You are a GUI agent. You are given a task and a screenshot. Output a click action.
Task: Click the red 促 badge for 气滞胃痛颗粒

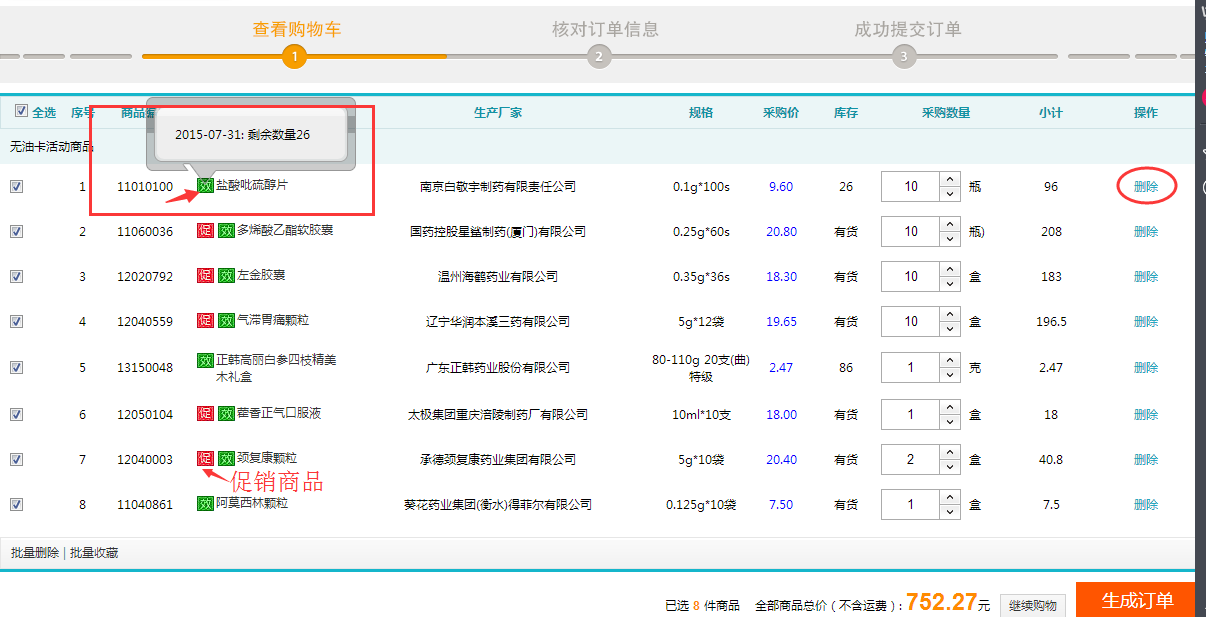(205, 320)
